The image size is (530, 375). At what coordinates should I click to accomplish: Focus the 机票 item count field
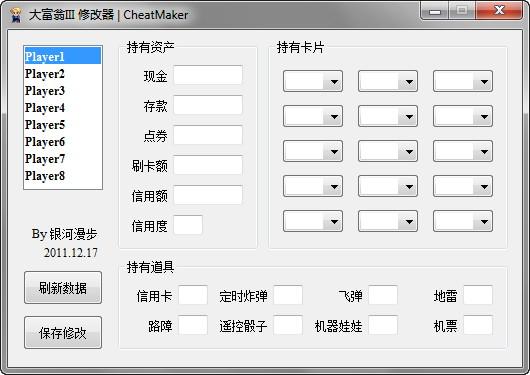[x=478, y=325]
